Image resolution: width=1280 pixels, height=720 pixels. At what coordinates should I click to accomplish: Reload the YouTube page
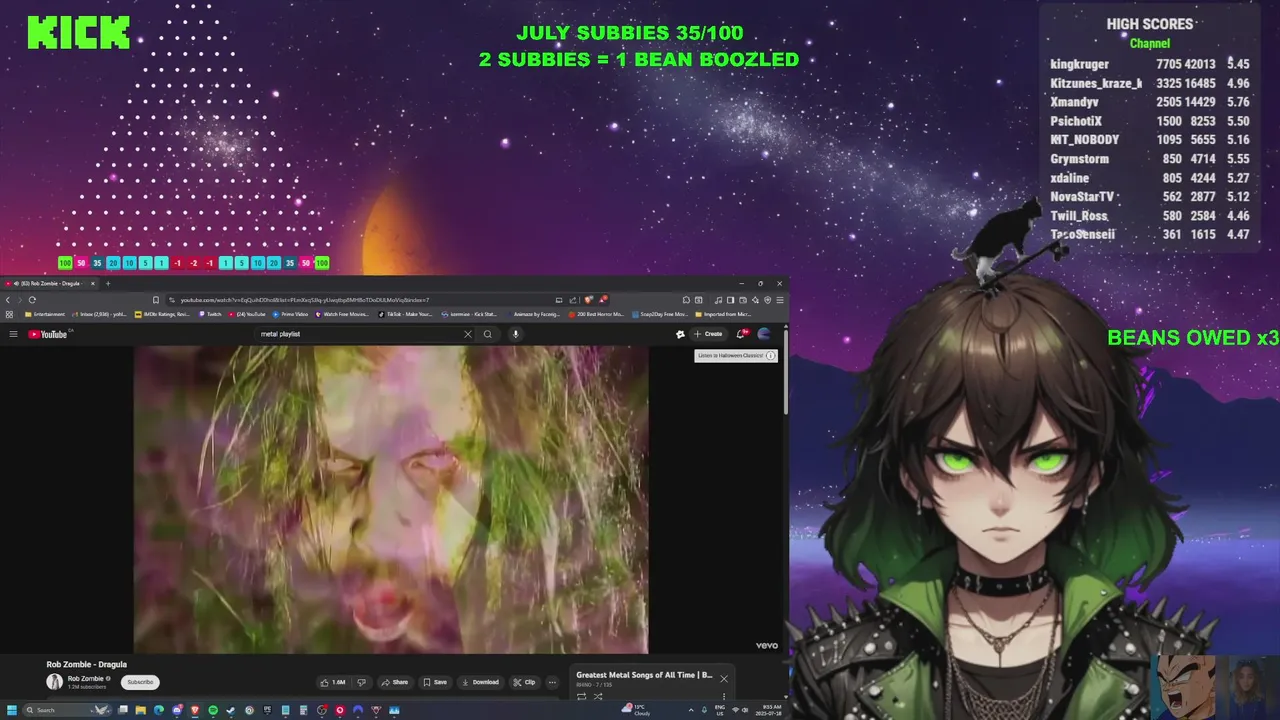[x=32, y=300]
